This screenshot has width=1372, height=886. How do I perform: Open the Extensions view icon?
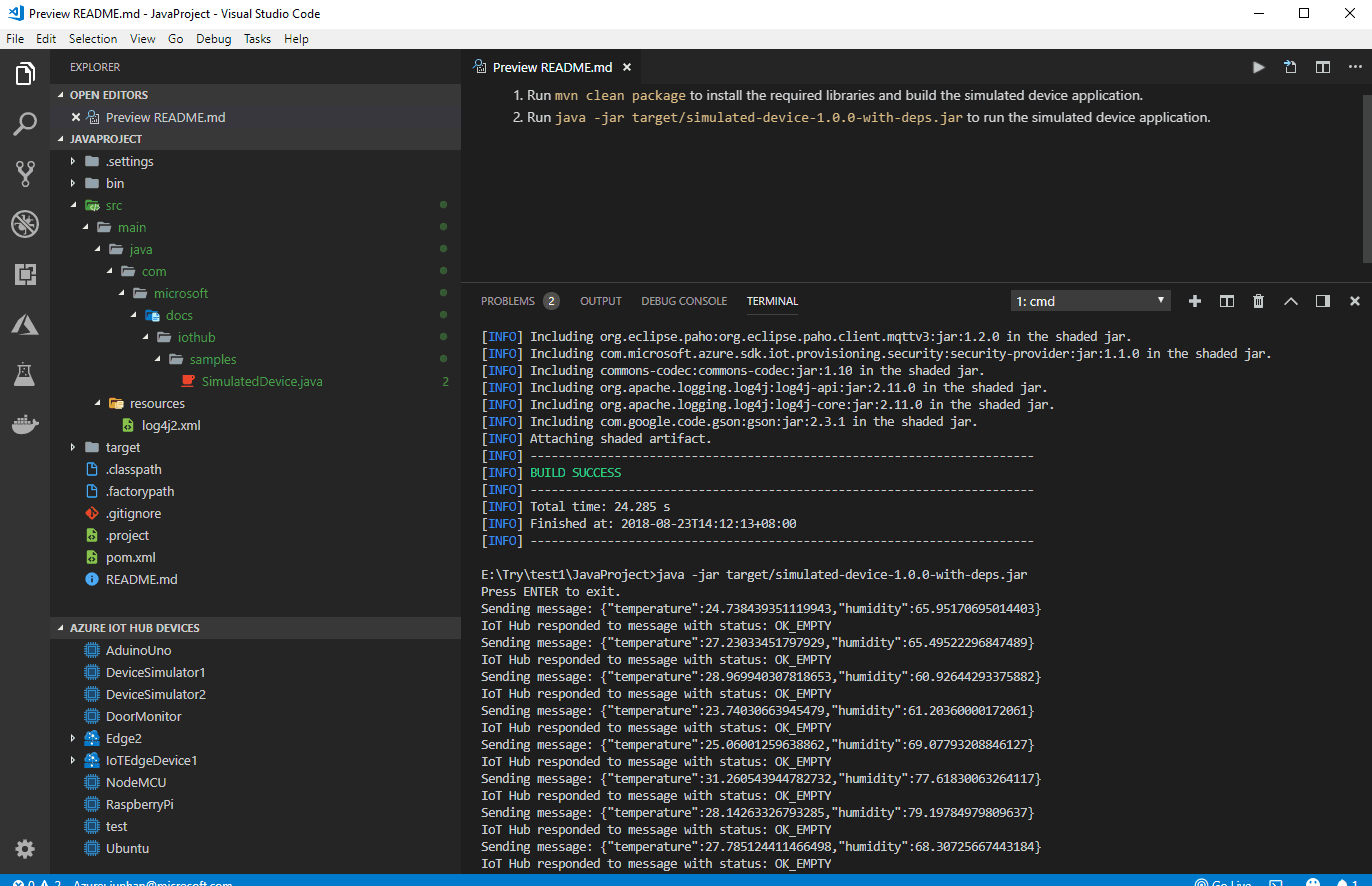pos(25,274)
